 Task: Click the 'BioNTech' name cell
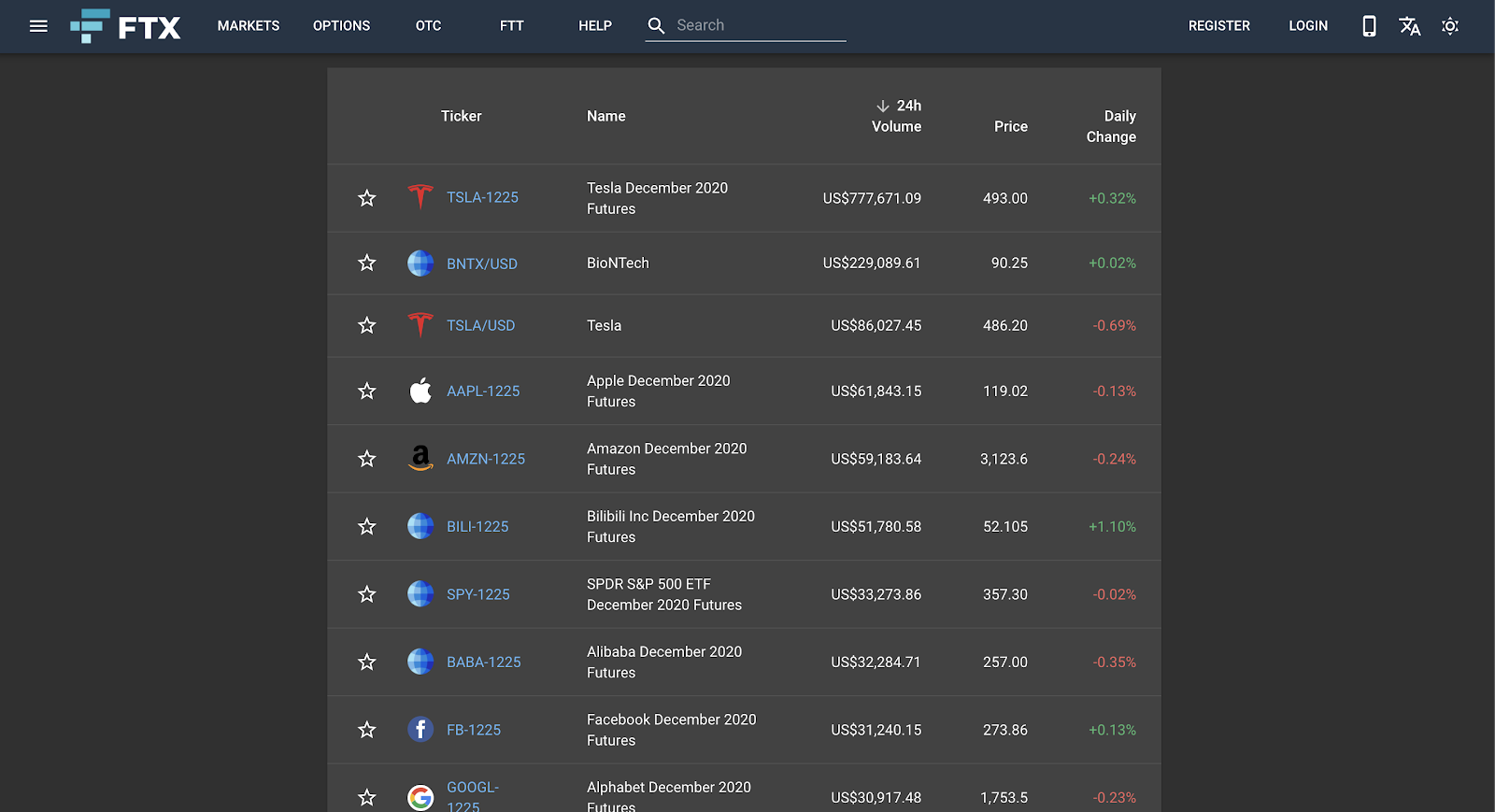click(x=618, y=263)
